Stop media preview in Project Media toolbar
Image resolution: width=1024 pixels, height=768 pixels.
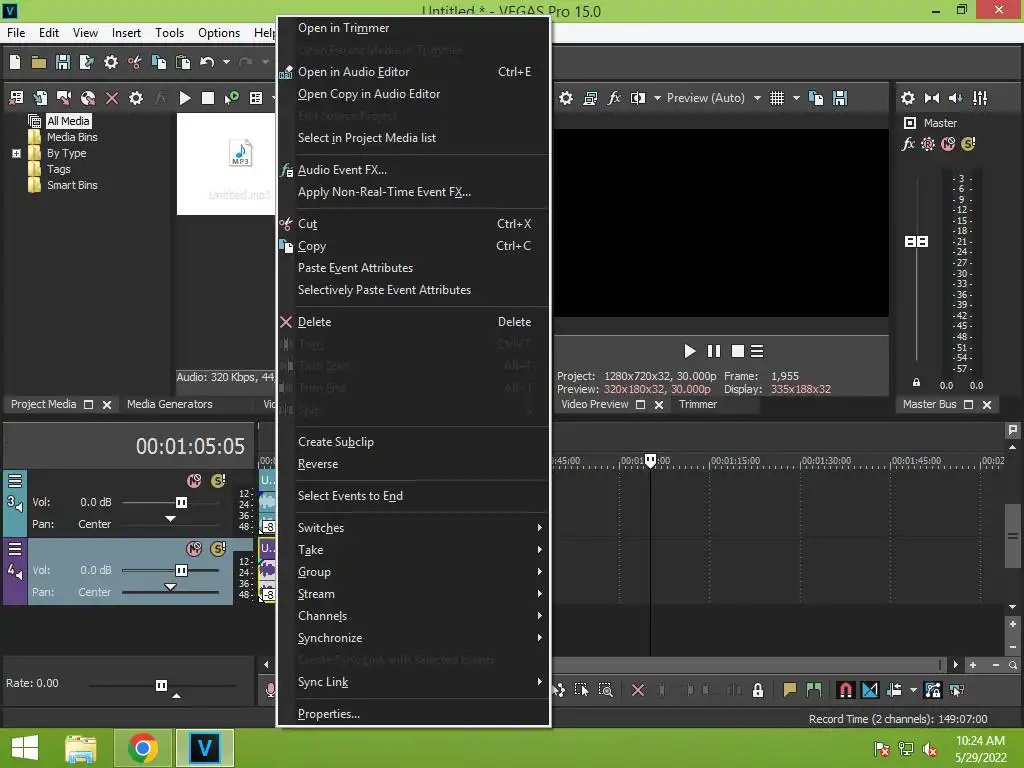[x=208, y=98]
